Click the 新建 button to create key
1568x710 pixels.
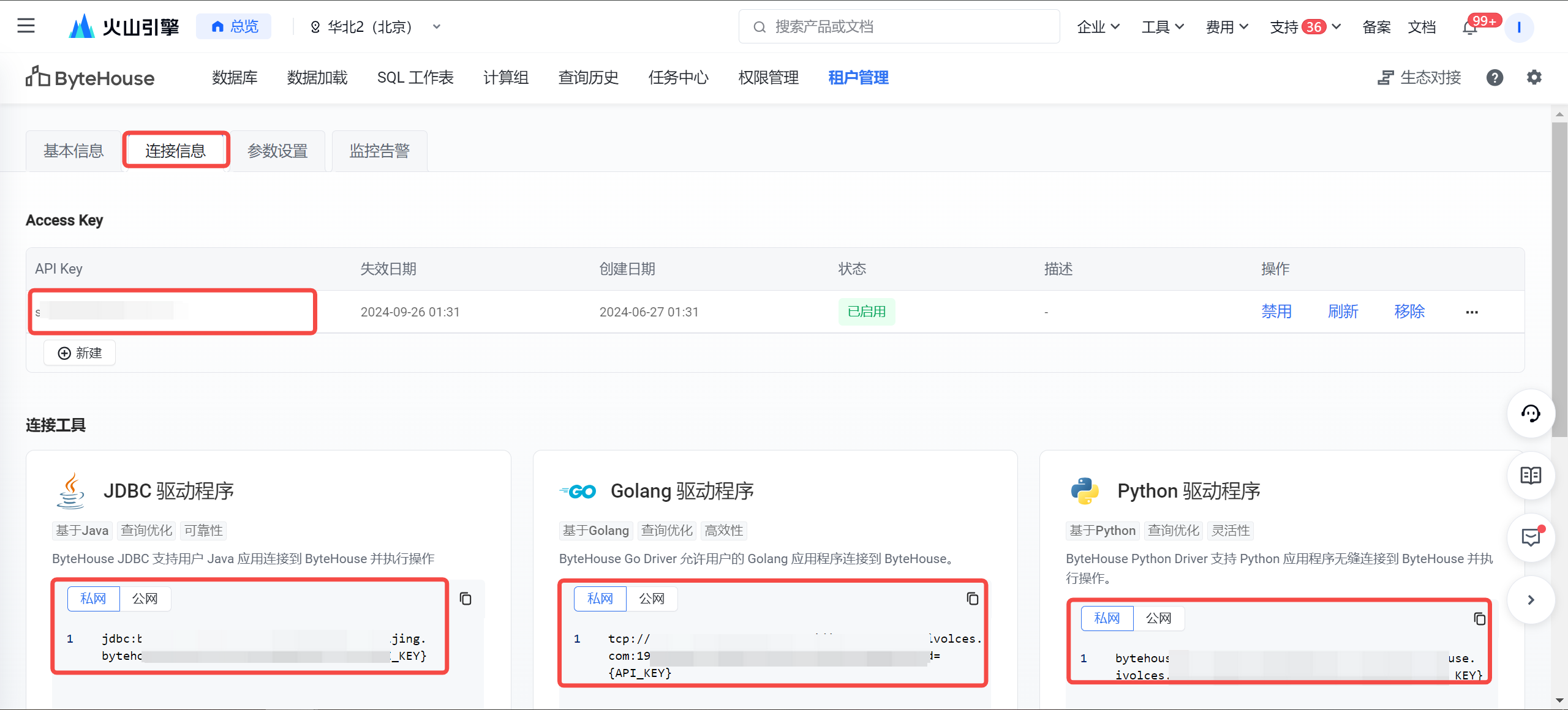[x=80, y=353]
